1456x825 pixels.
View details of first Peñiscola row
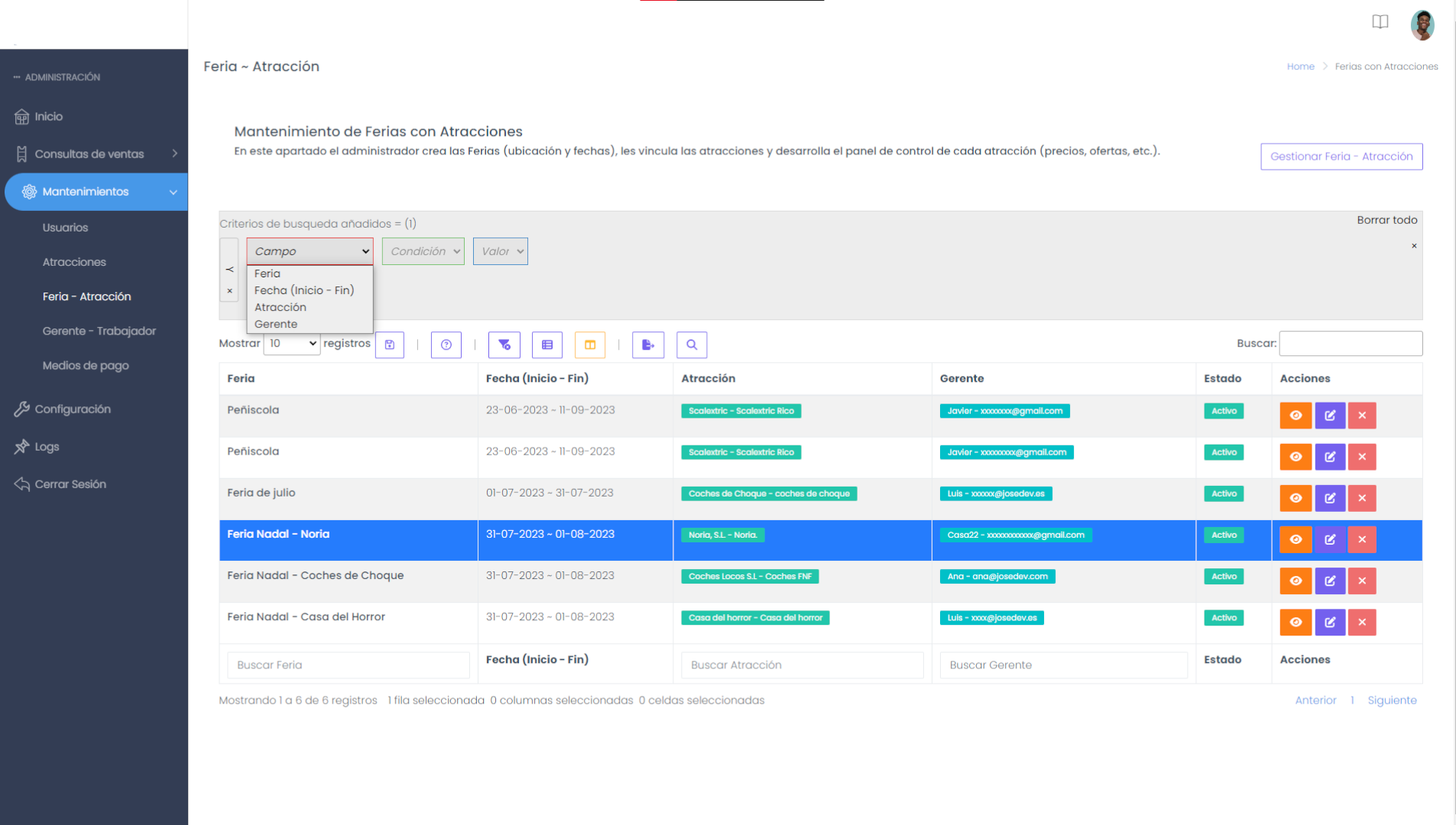pos(1295,416)
